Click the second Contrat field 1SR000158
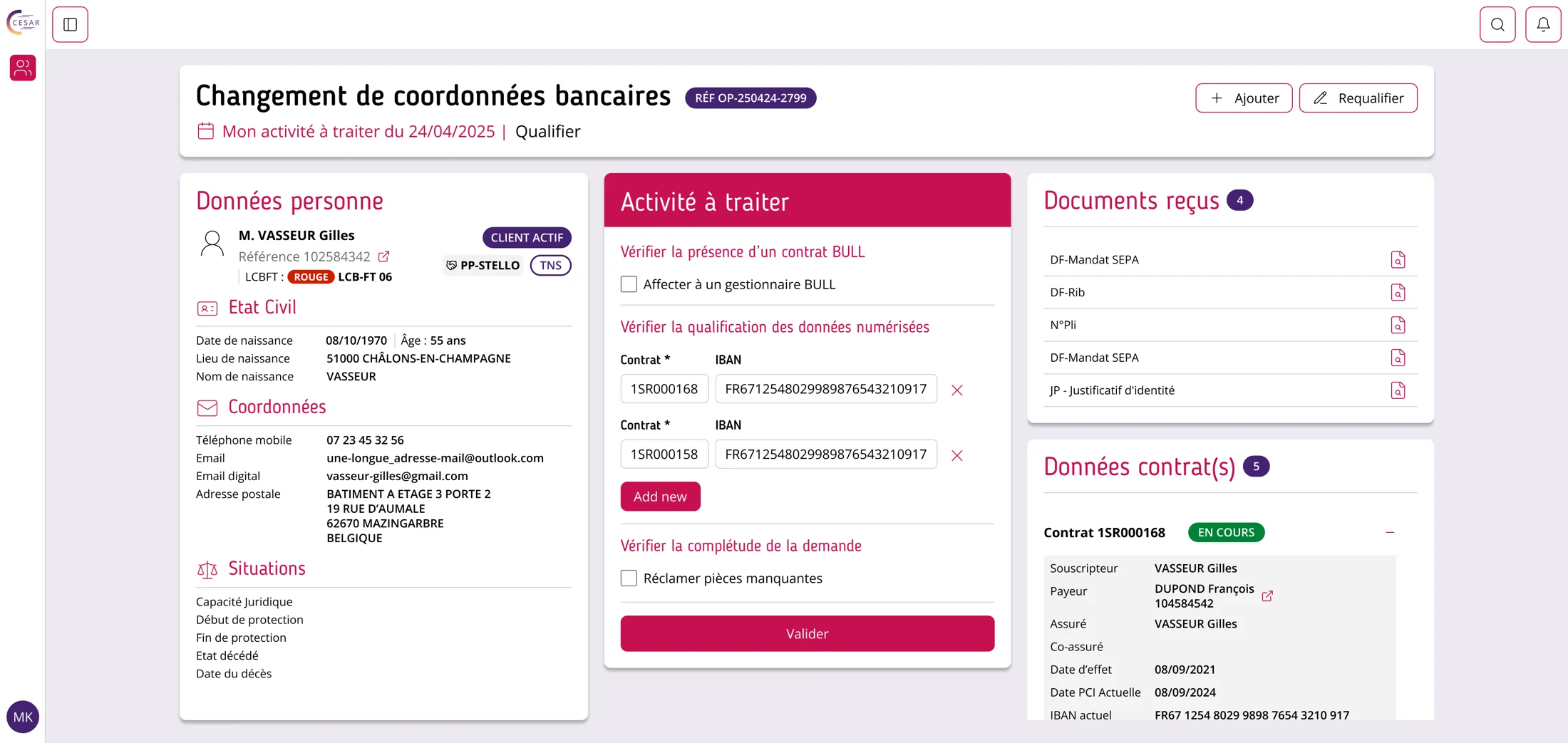The image size is (1568, 743). [664, 454]
